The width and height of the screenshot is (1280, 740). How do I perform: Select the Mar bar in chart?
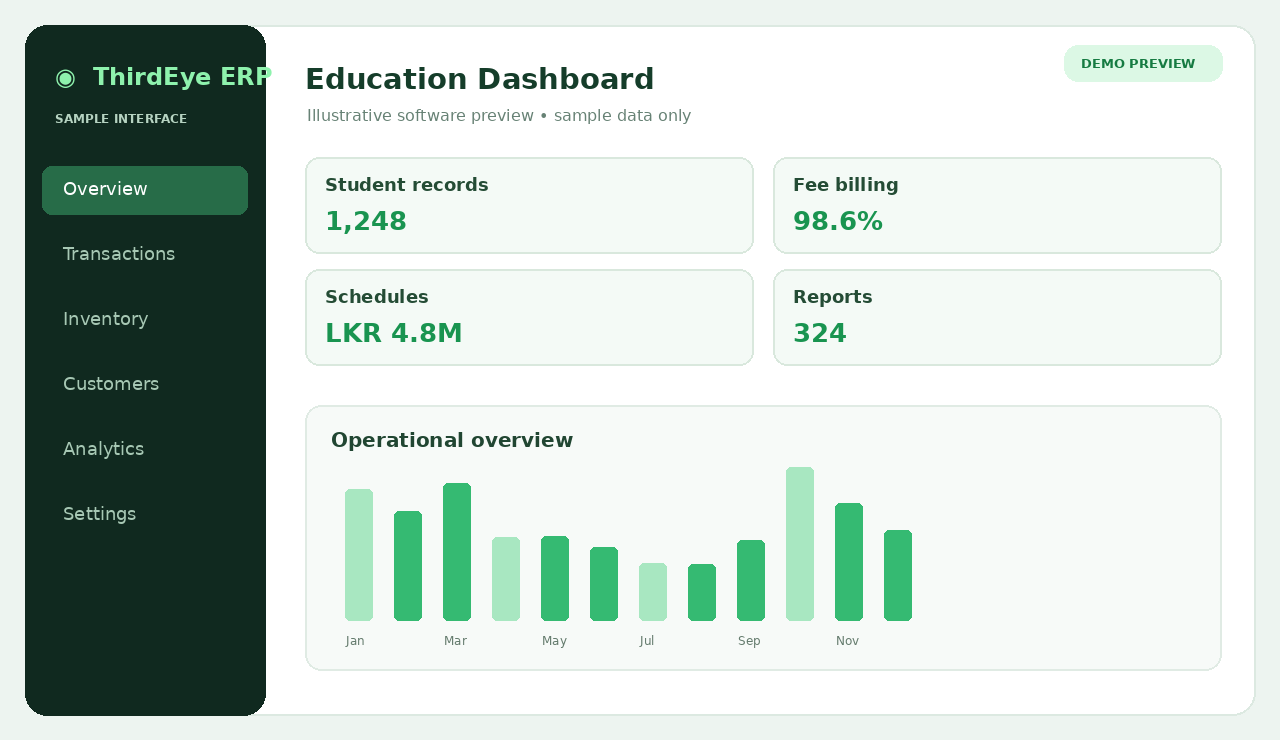point(457,552)
